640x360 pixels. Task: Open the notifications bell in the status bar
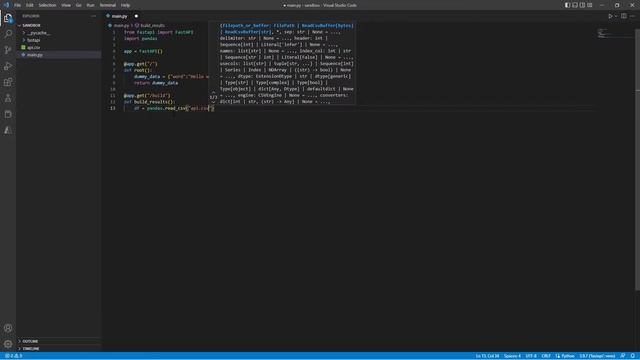point(633,356)
